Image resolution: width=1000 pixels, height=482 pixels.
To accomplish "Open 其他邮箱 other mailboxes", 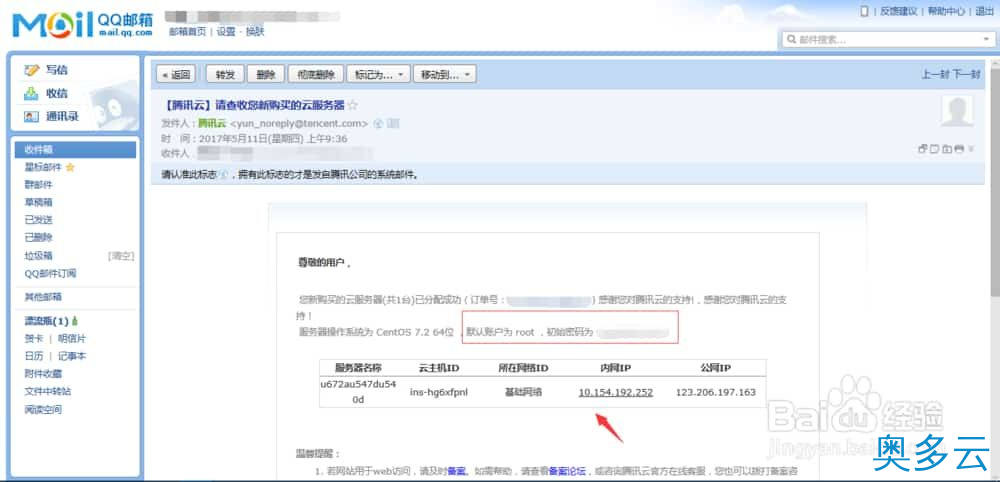I will coord(43,297).
